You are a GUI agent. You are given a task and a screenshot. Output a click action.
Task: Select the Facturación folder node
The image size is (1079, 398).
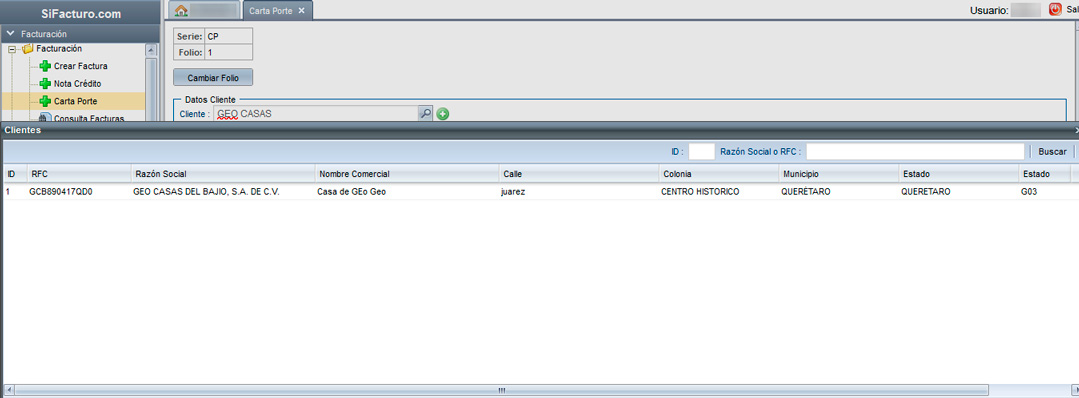[x=58, y=49]
